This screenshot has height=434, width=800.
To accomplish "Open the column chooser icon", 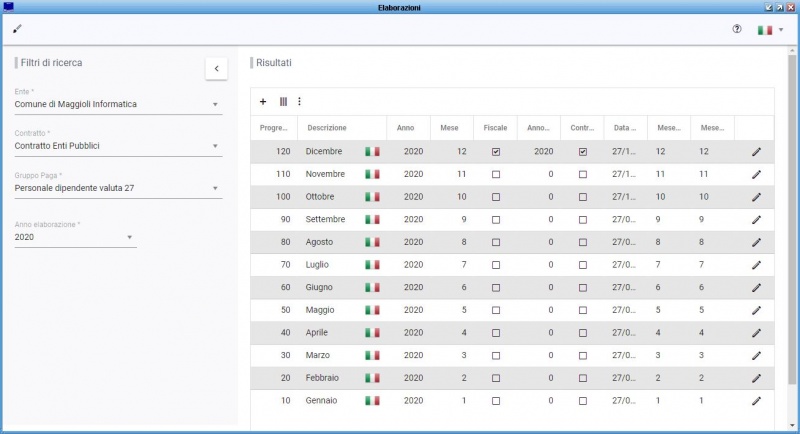I will (283, 101).
